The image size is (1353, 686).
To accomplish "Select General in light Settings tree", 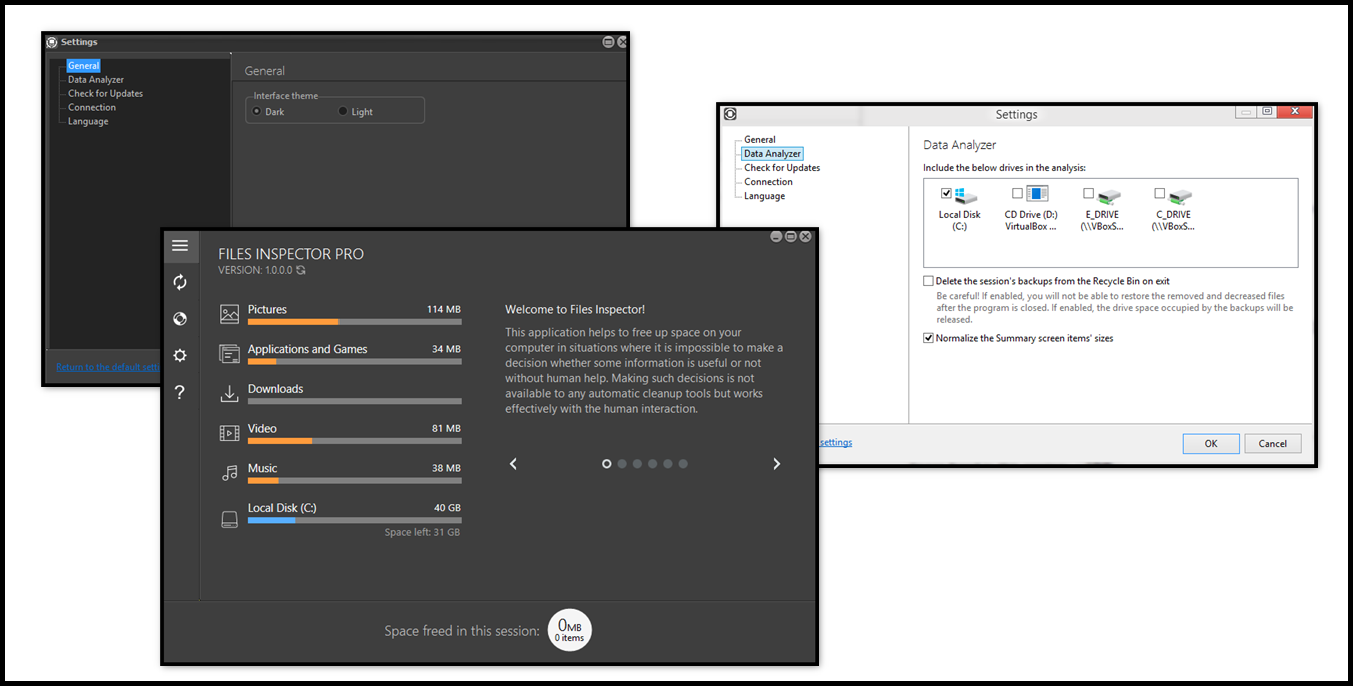I will pyautogui.click(x=760, y=140).
